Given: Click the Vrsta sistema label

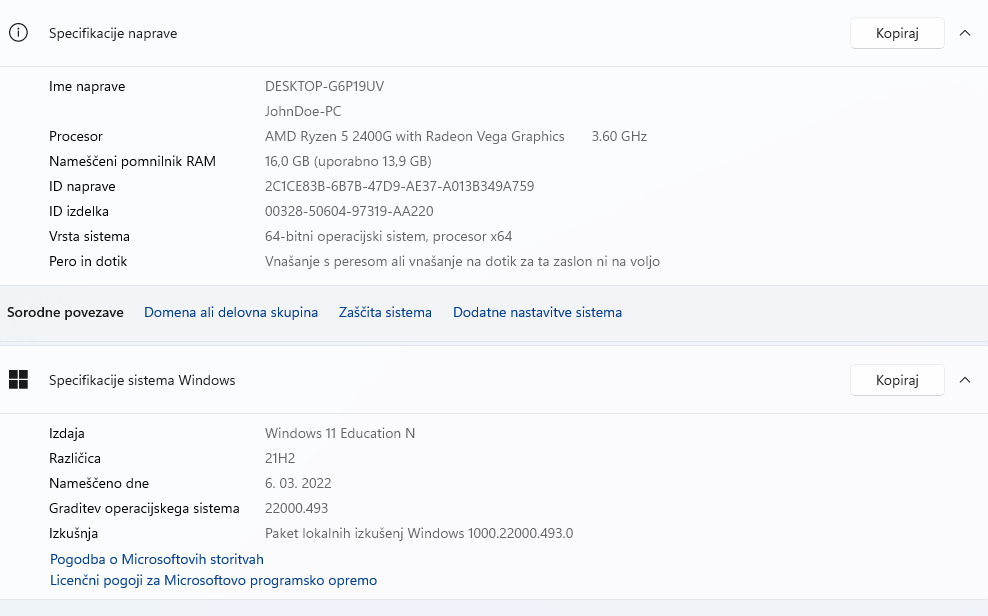Looking at the screenshot, I should coord(89,237).
